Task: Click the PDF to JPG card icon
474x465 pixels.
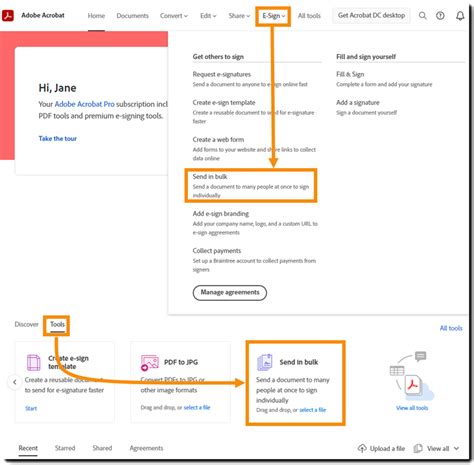Action: coord(150,363)
